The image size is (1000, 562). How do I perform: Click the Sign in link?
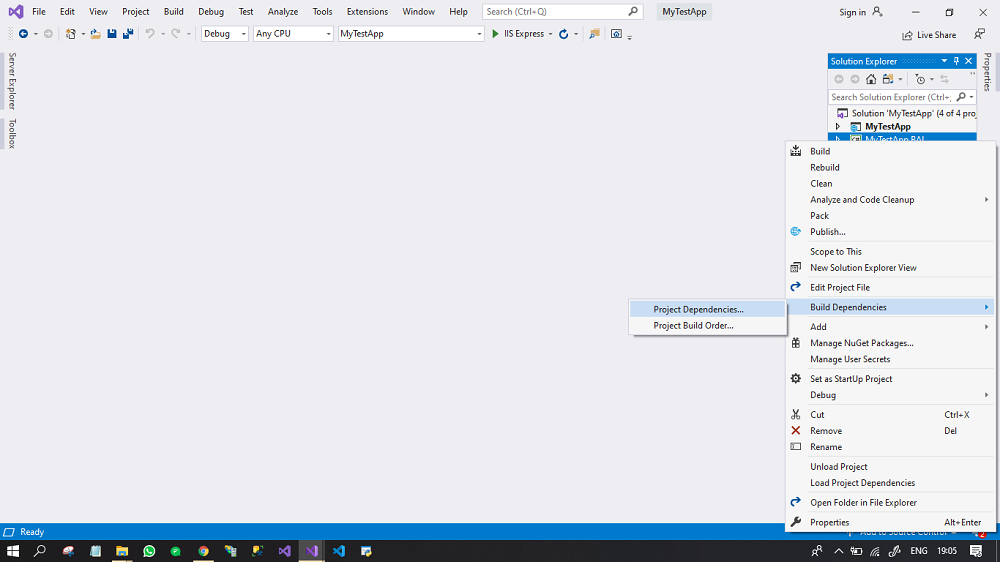coord(853,12)
